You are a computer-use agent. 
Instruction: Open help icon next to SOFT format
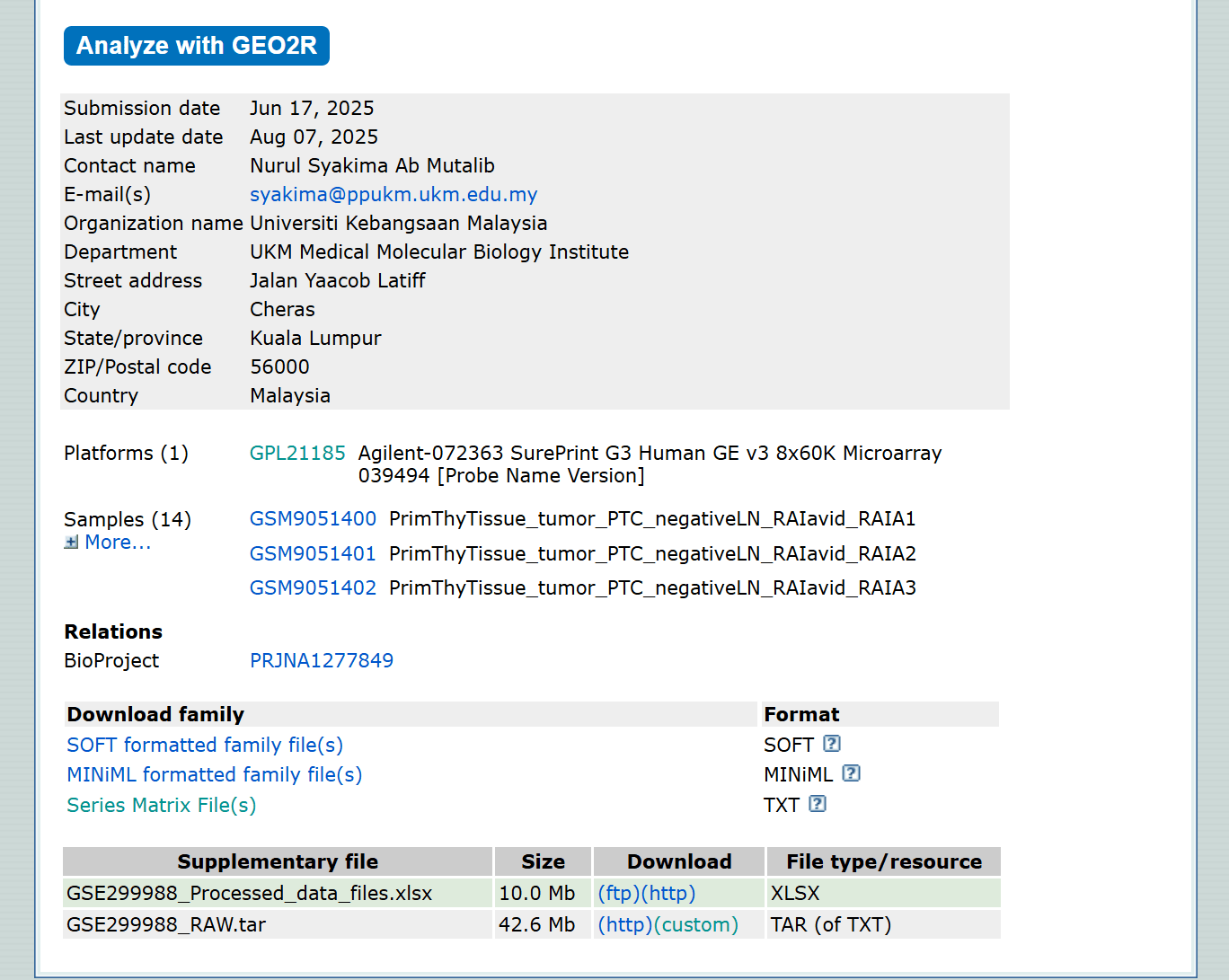pos(832,744)
